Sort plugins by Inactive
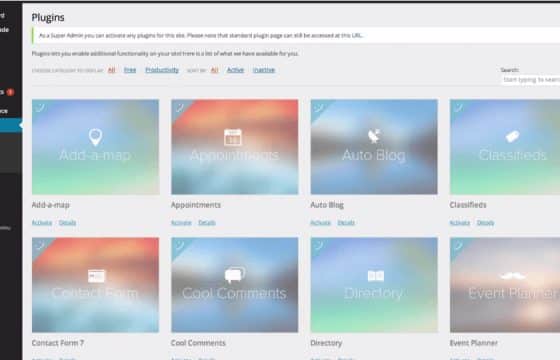 (264, 70)
